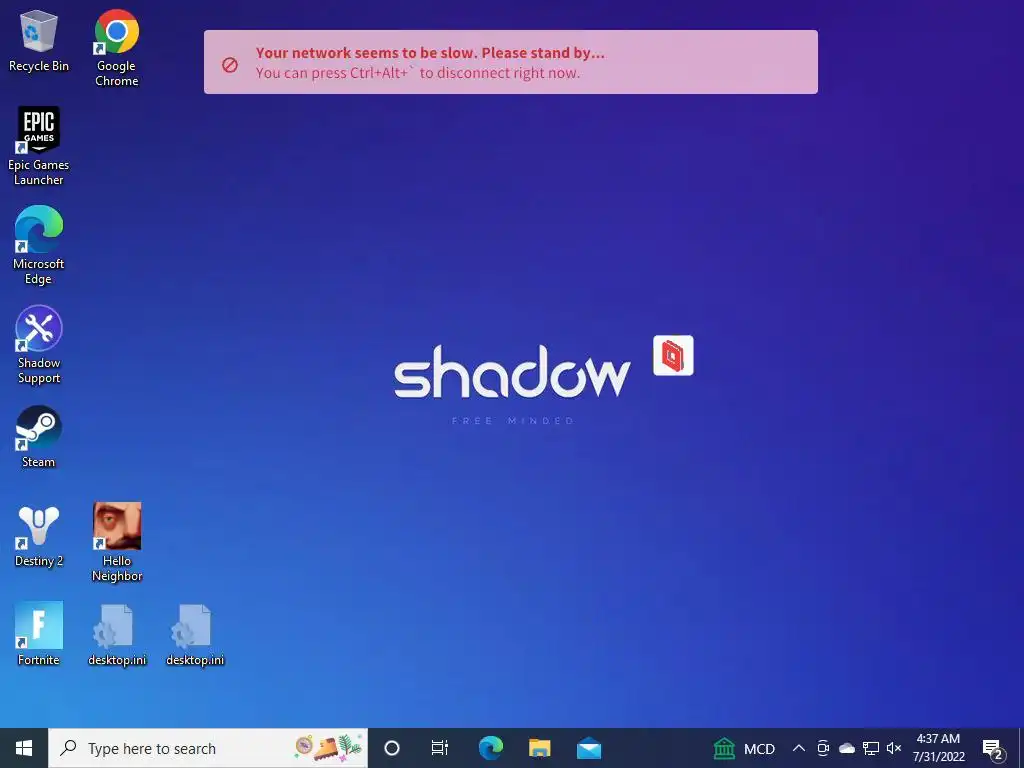Select the Google Chrome desktop shortcut
Viewport: 1024px width, 768px height.
pyautogui.click(x=117, y=48)
